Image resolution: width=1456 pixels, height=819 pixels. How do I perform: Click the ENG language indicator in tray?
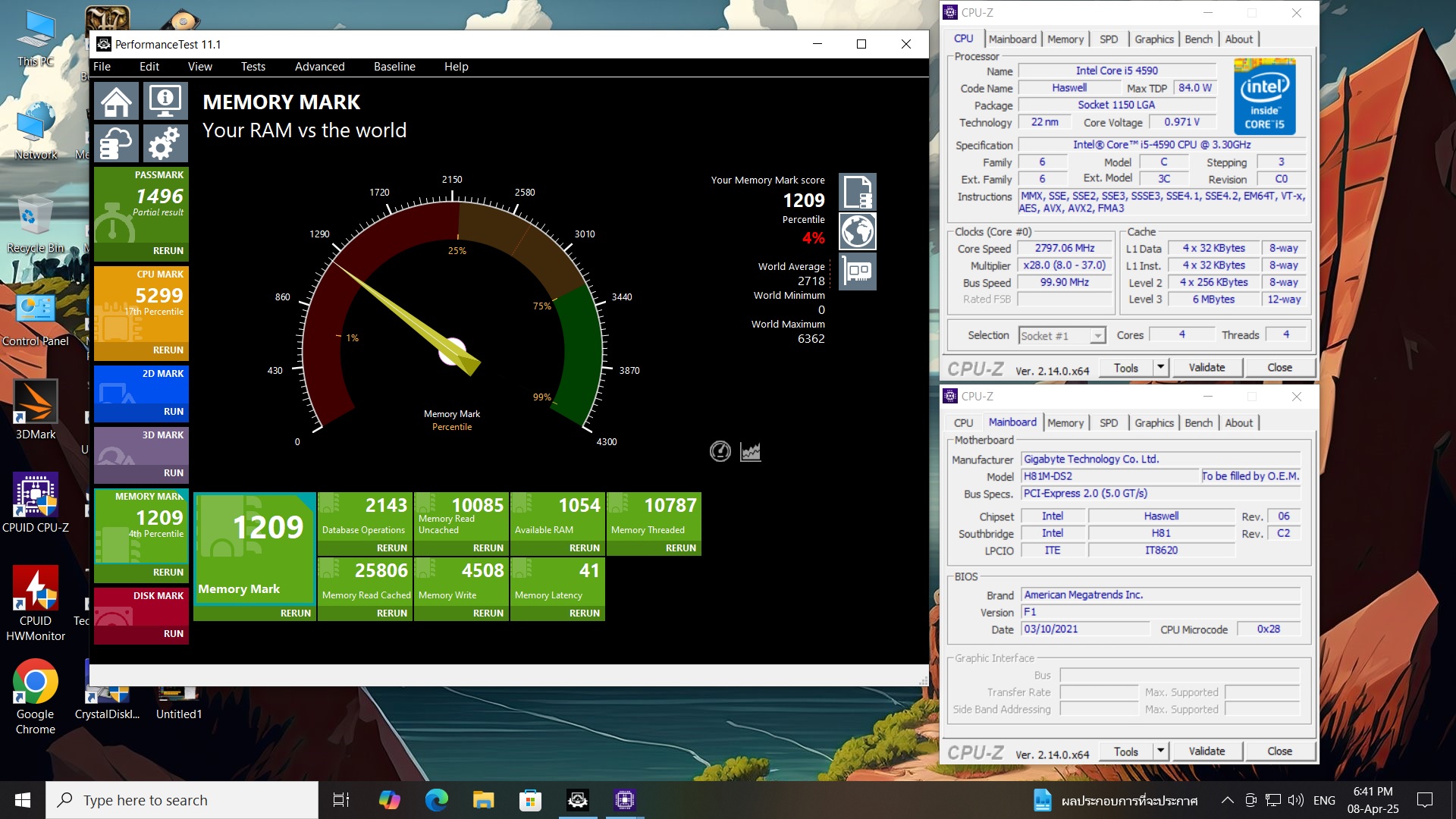(x=1324, y=800)
